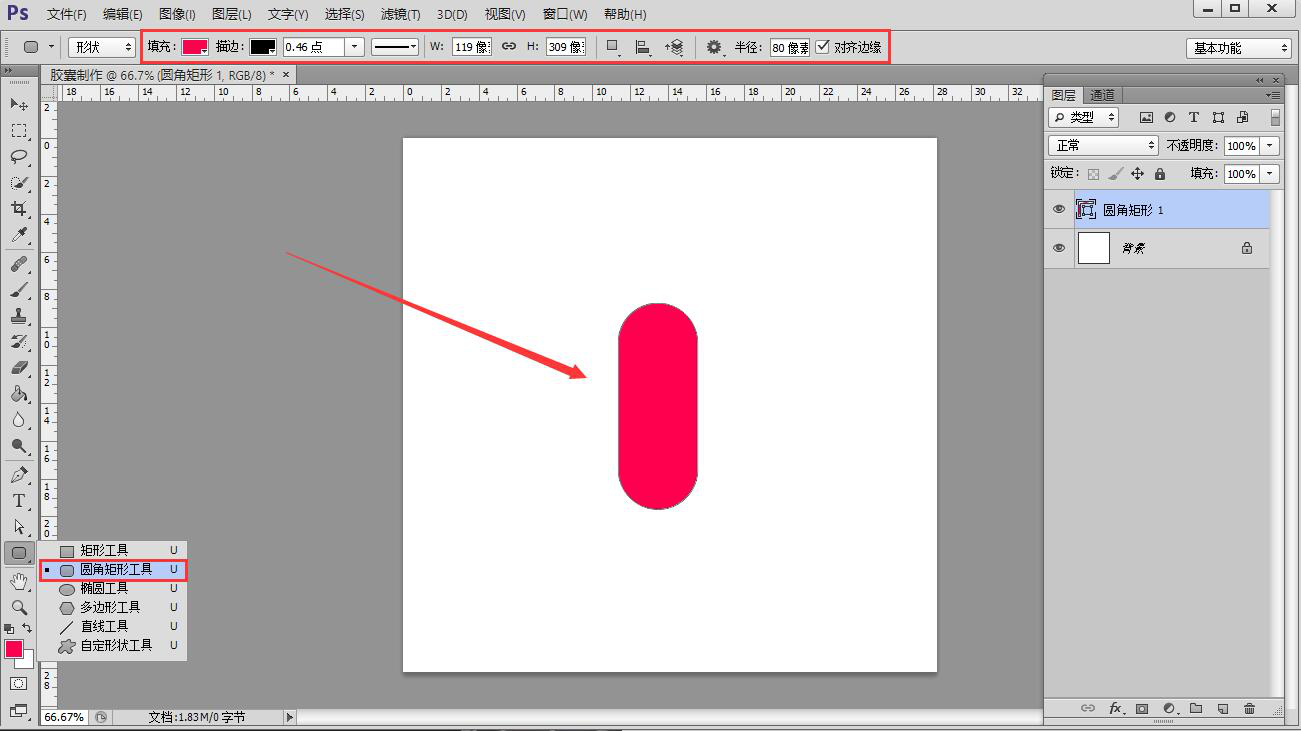Click link icon between W and H

click(509, 47)
